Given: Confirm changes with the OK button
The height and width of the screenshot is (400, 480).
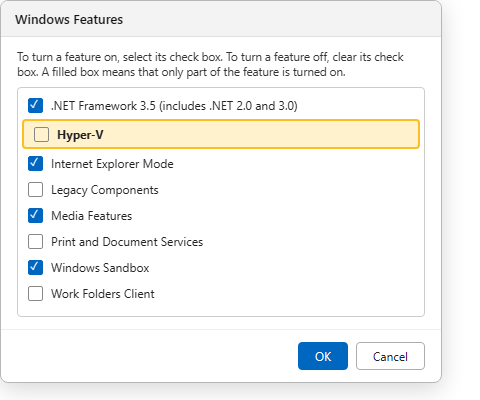Looking at the screenshot, I should pyautogui.click(x=323, y=356).
